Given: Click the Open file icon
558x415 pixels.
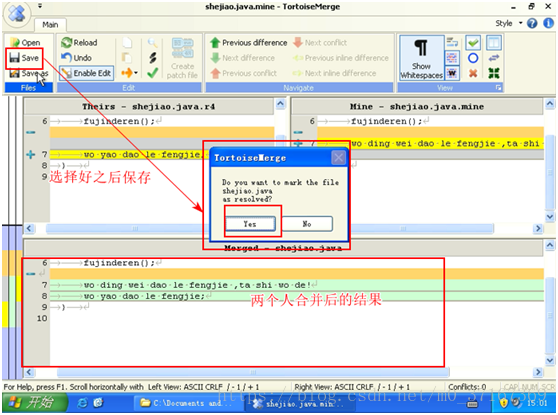Looking at the screenshot, I should pos(15,43).
